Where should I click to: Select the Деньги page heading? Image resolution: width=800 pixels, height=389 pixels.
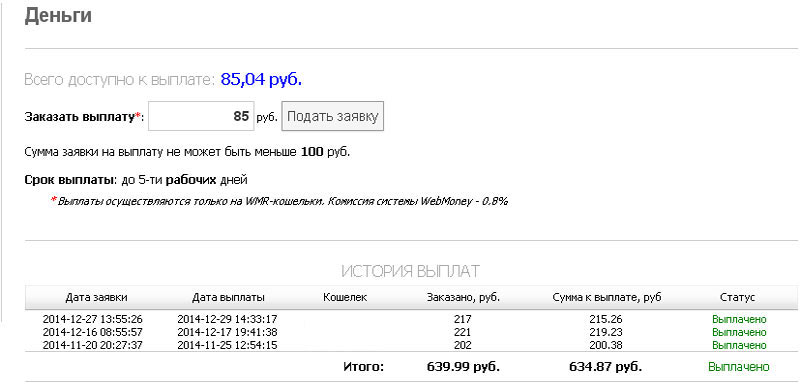(x=58, y=16)
